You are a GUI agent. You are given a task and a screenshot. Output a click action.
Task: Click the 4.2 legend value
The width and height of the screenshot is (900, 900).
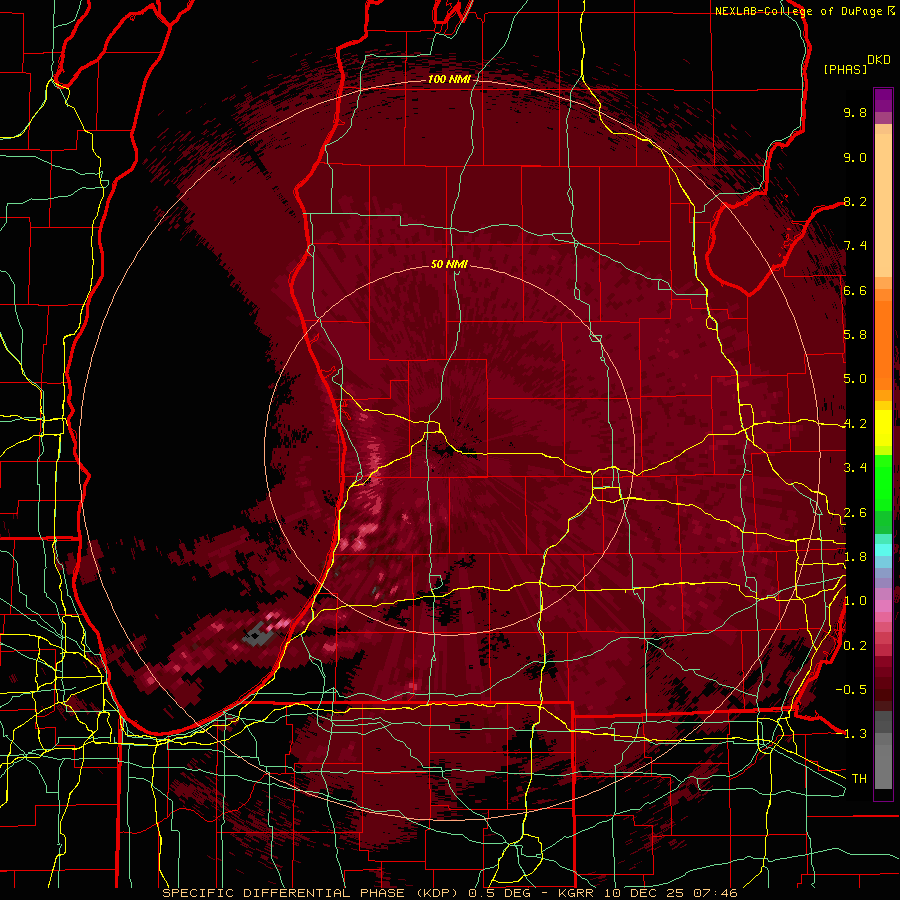coord(855,424)
